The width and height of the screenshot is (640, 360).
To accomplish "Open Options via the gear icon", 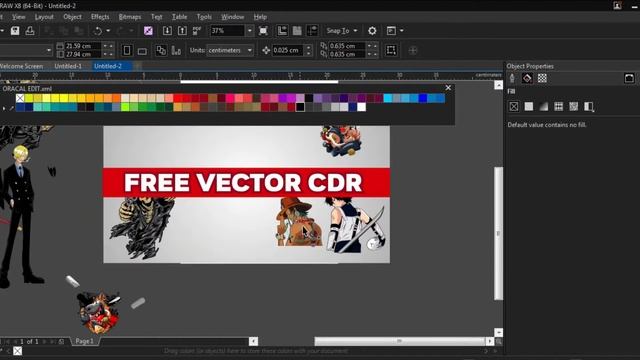I will [x=372, y=31].
